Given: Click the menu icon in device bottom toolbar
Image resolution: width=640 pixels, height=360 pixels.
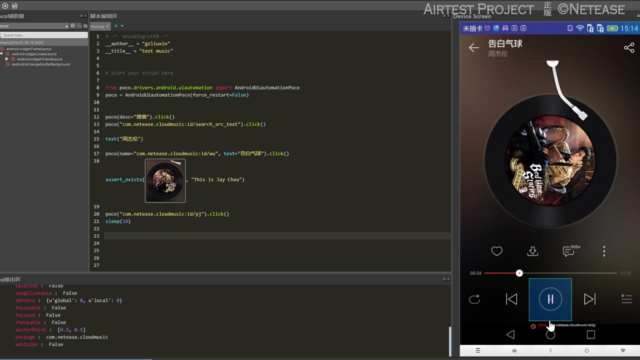Looking at the screenshot, I should click(478, 351).
